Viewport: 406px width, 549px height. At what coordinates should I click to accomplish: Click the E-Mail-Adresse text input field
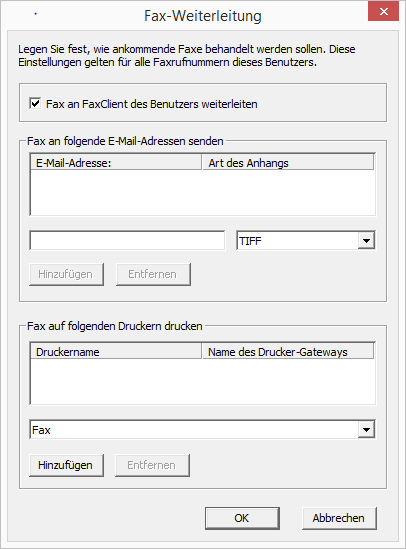[x=127, y=240]
